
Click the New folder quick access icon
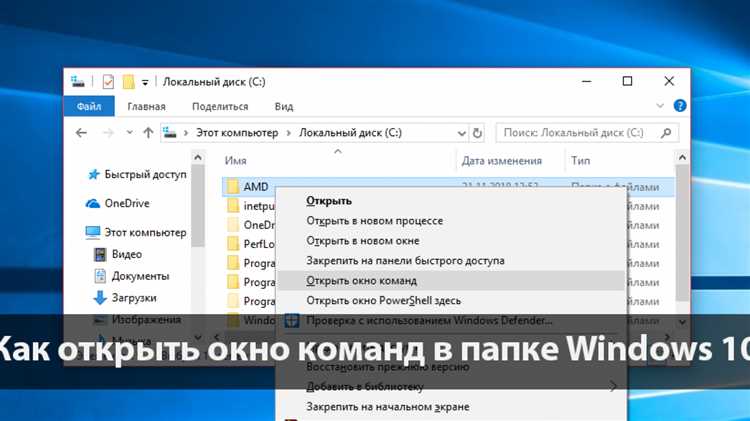click(x=128, y=82)
